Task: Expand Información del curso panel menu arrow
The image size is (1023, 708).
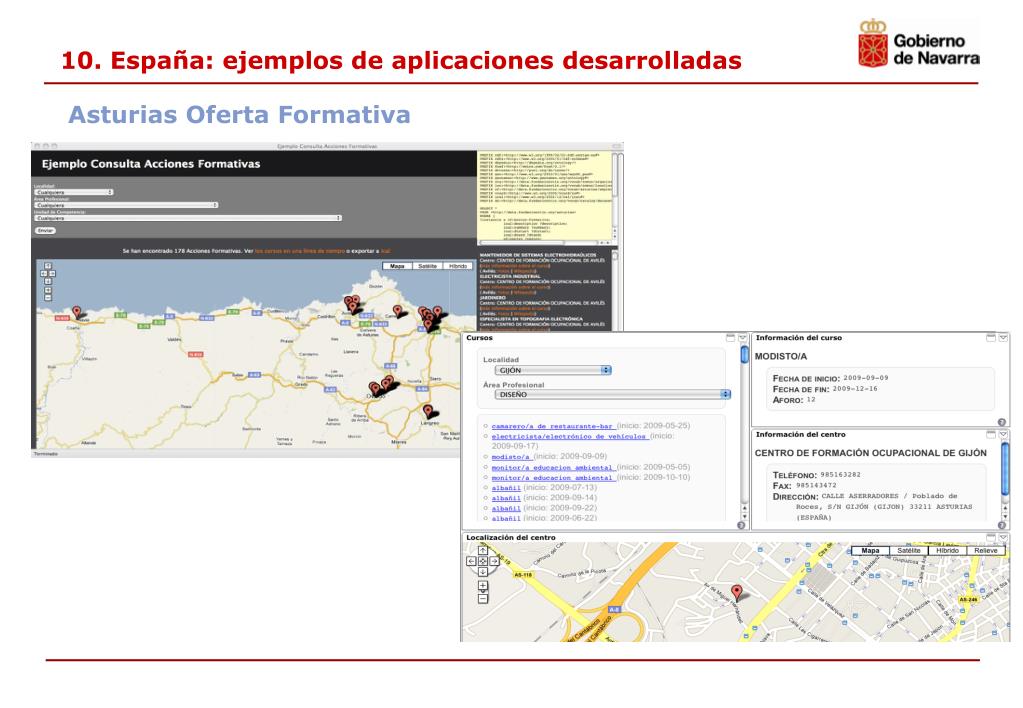Action: (x=1003, y=338)
